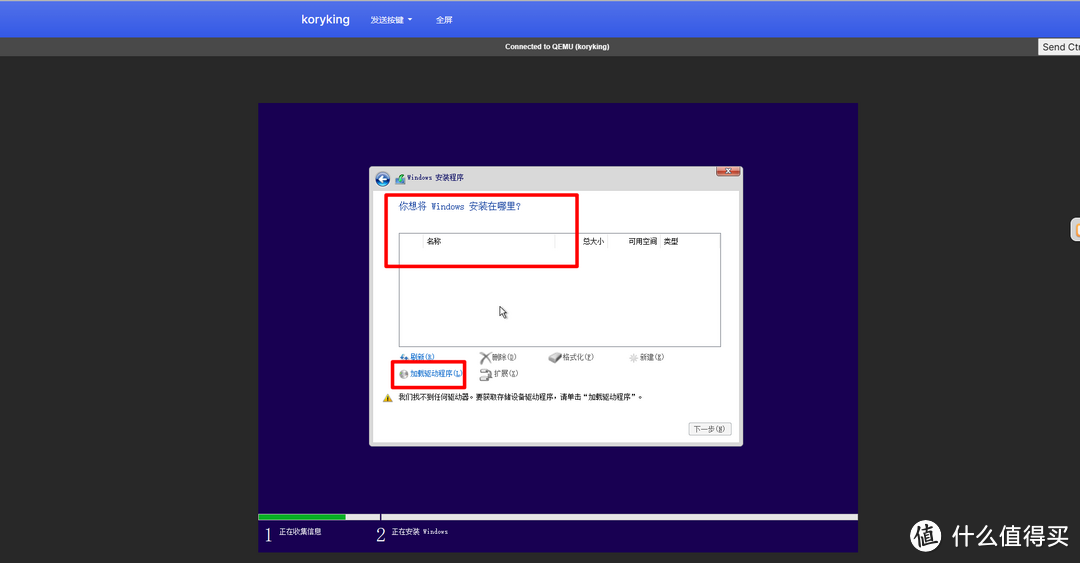Click the 全屏 fullscreen menu item
The width and height of the screenshot is (1080, 563).
coord(444,20)
